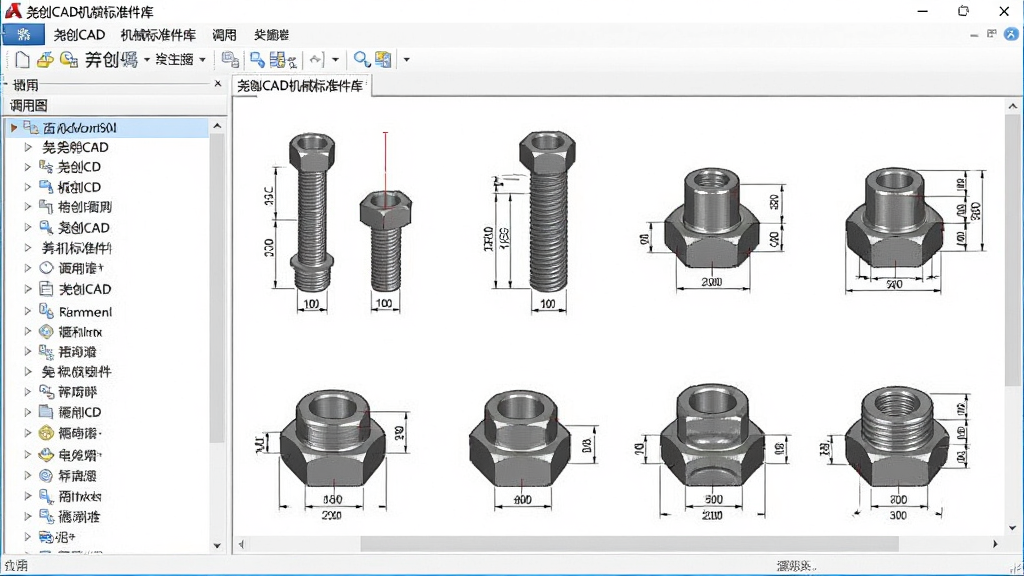Screen dimensions: 1024x576
Task: Open the 调用 menu
Action: tap(224, 35)
